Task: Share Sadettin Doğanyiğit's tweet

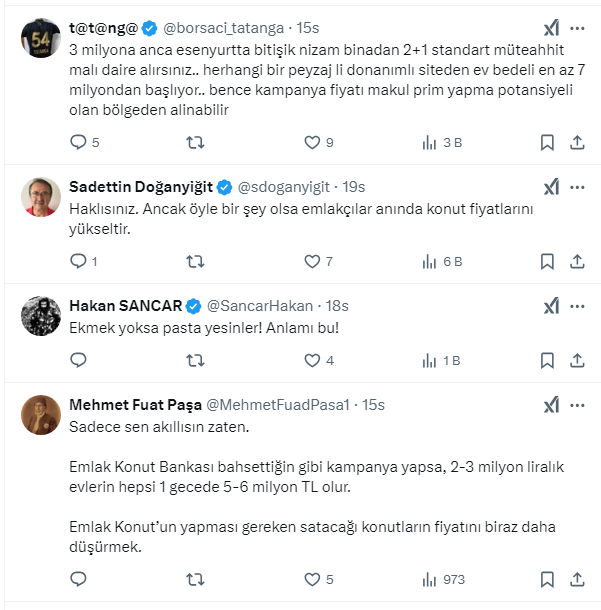Action: coord(577,261)
